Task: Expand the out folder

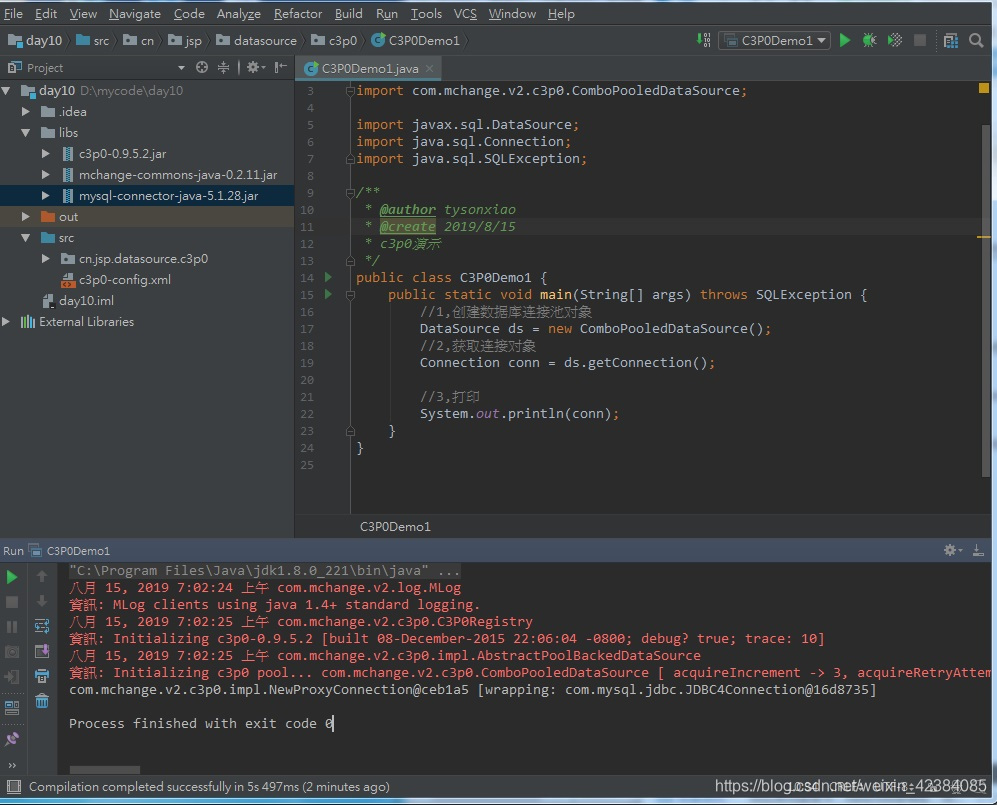Action: (26, 217)
